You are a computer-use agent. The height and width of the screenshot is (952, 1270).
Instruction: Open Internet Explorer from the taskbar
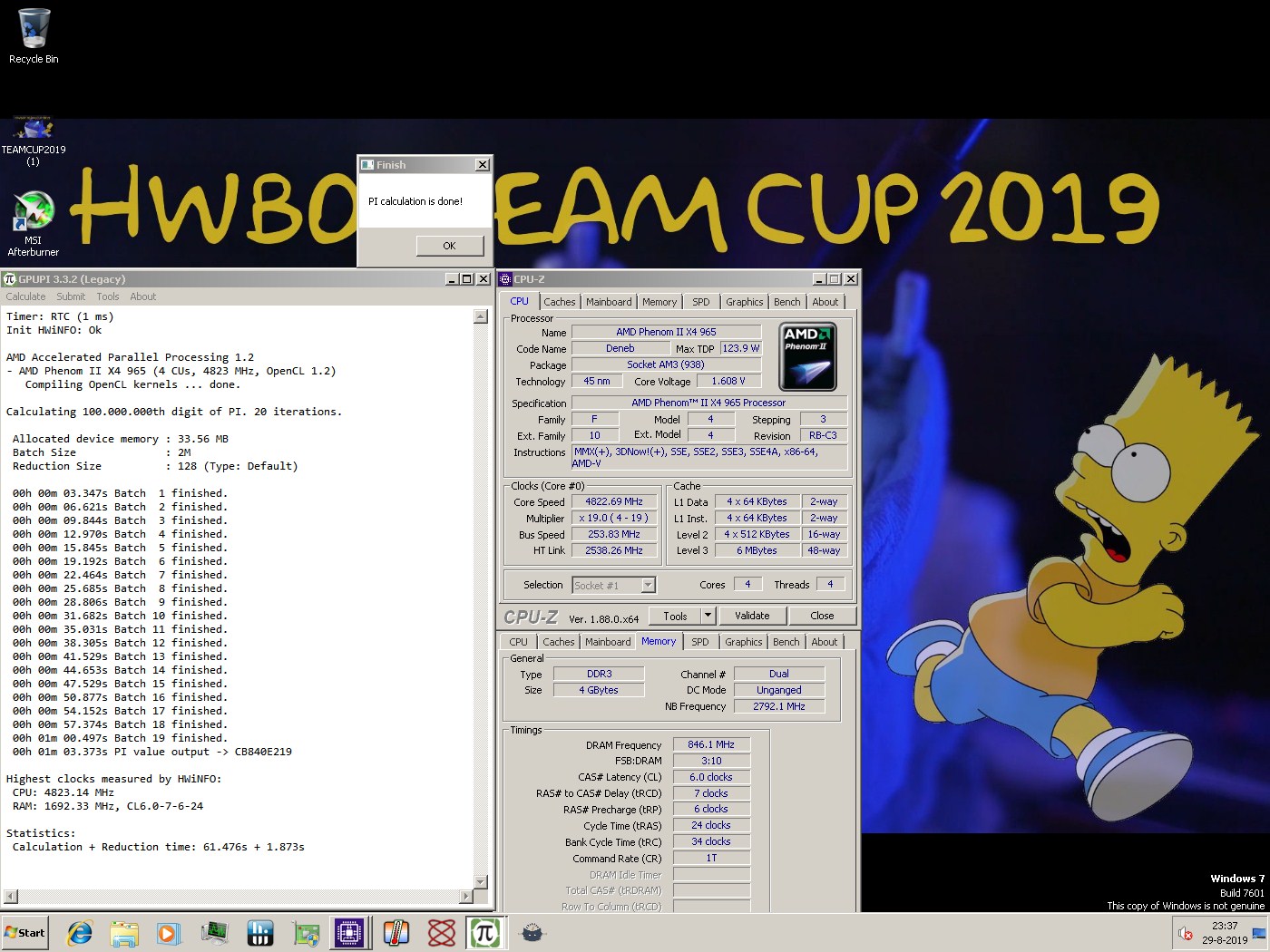point(80,933)
